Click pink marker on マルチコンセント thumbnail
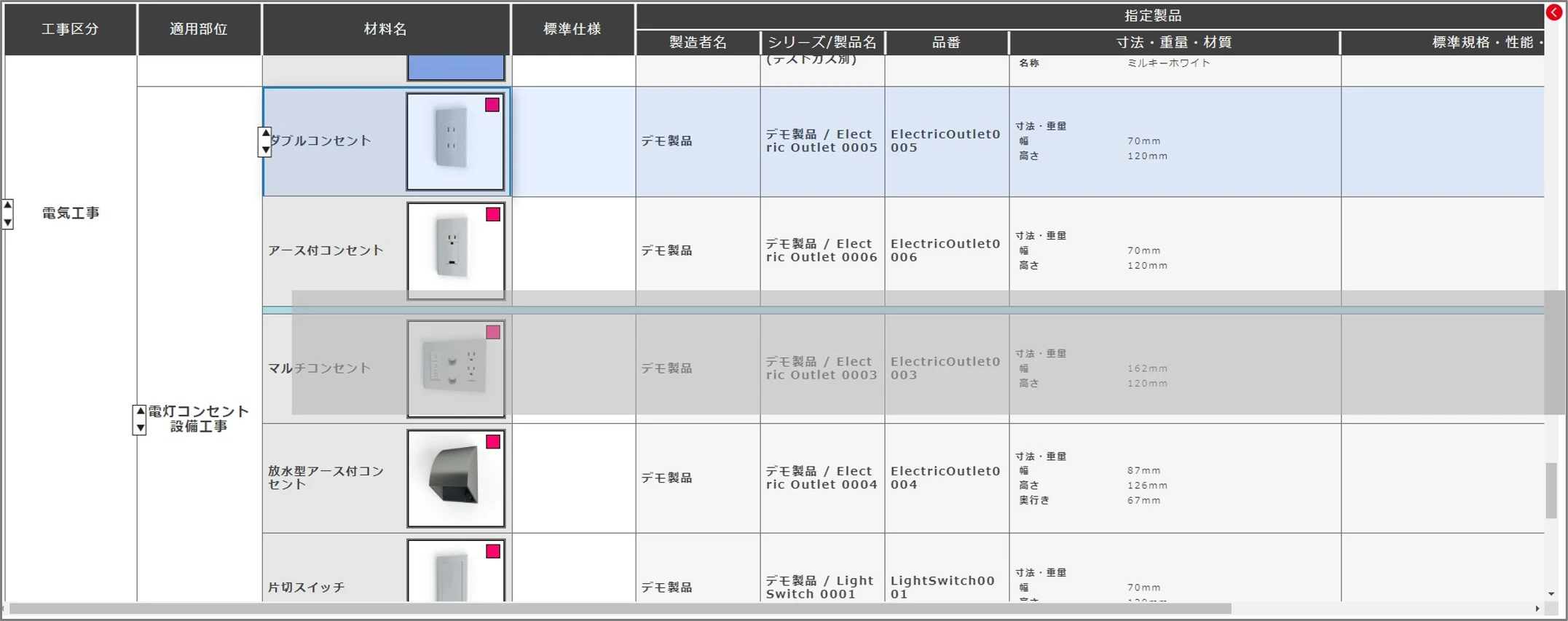Viewport: 1568px width, 621px height. point(493,333)
